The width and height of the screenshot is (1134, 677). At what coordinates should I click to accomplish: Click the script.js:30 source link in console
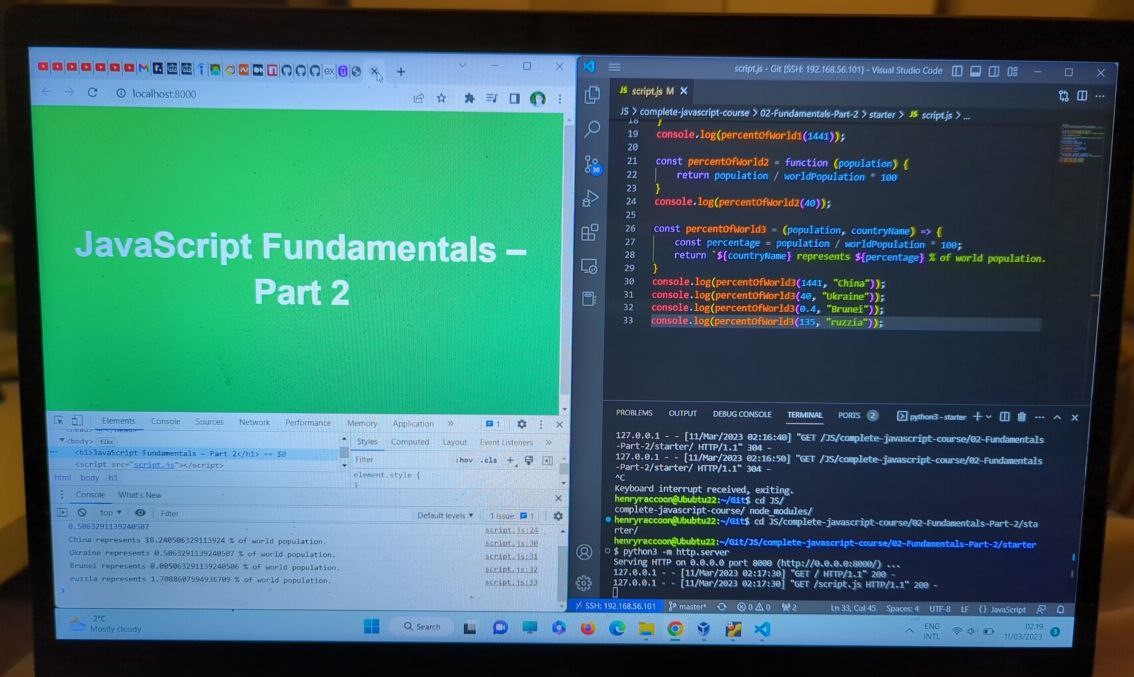point(511,543)
